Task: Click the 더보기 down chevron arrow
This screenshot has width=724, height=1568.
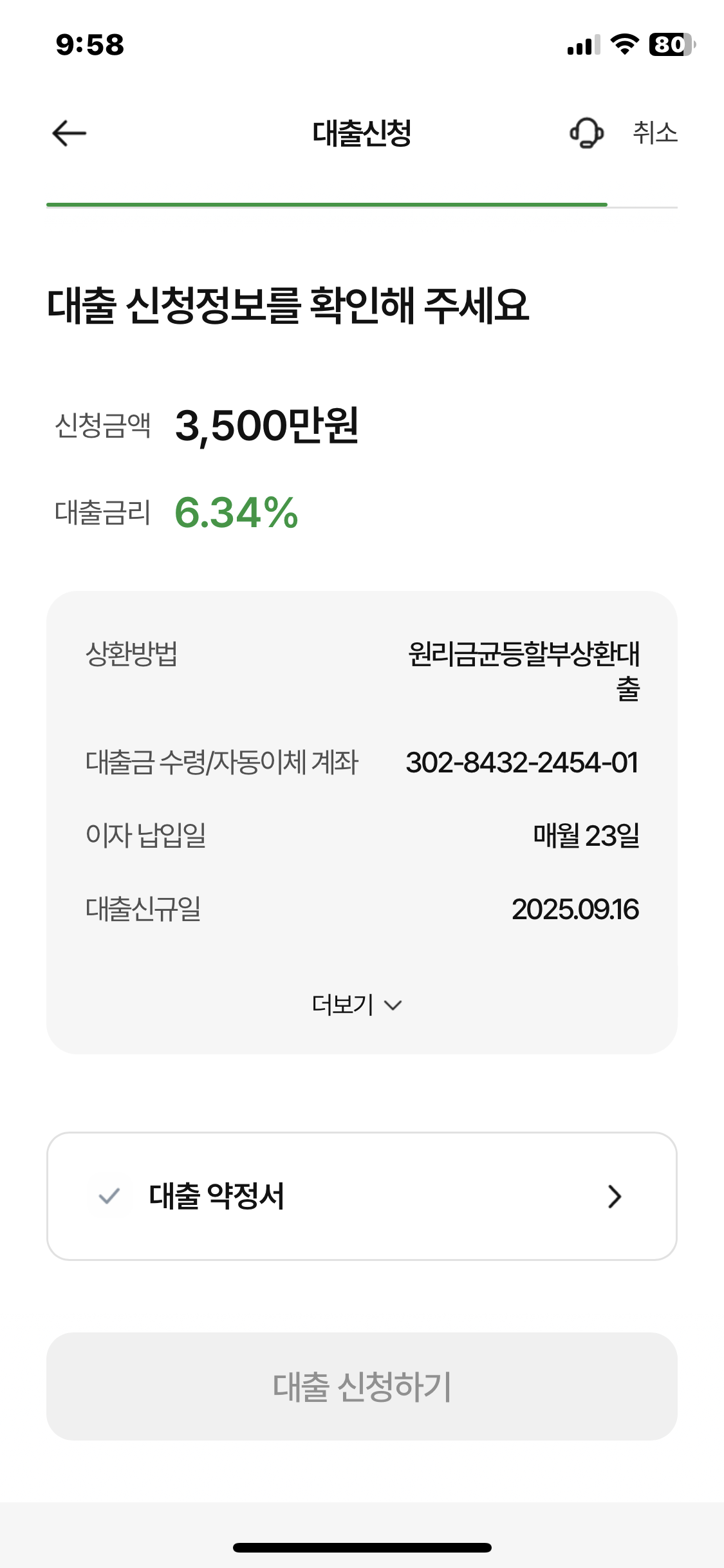Action: 393,1005
